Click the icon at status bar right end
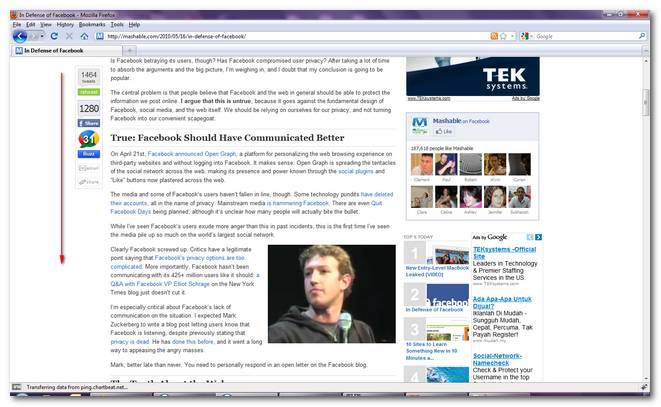This screenshot has width=661, height=407. point(644,387)
